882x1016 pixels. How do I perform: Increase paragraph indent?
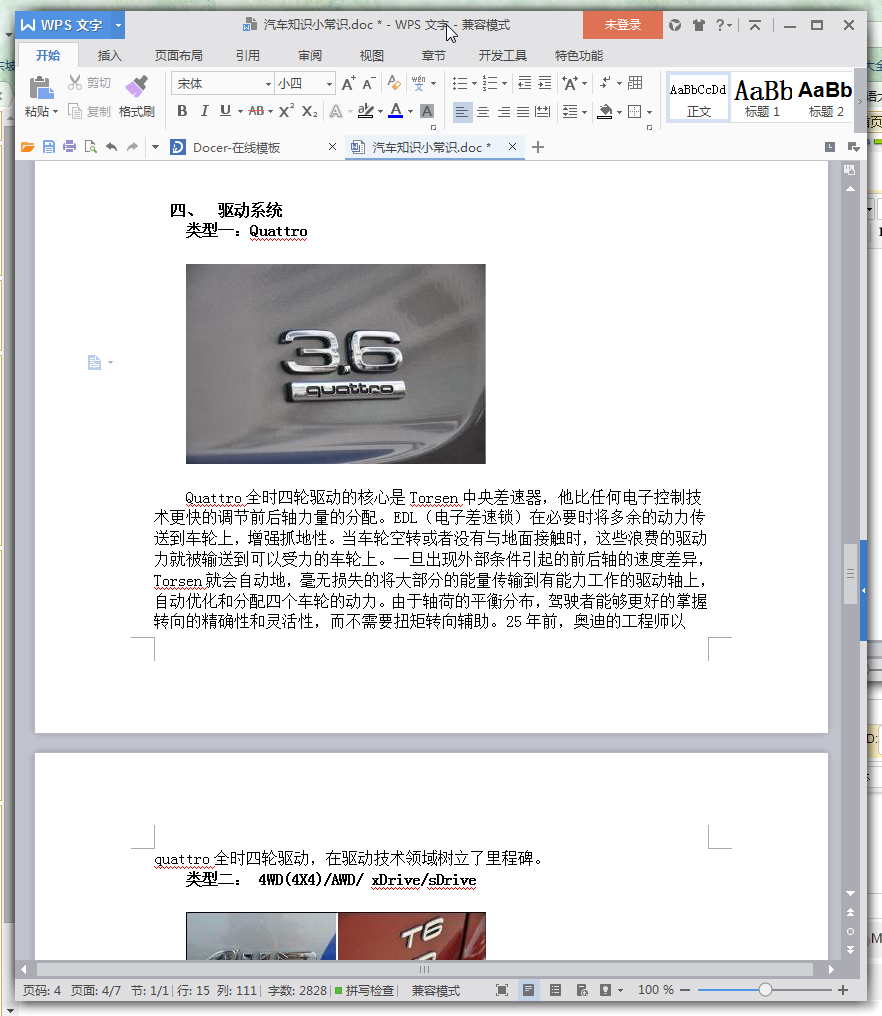[545, 83]
